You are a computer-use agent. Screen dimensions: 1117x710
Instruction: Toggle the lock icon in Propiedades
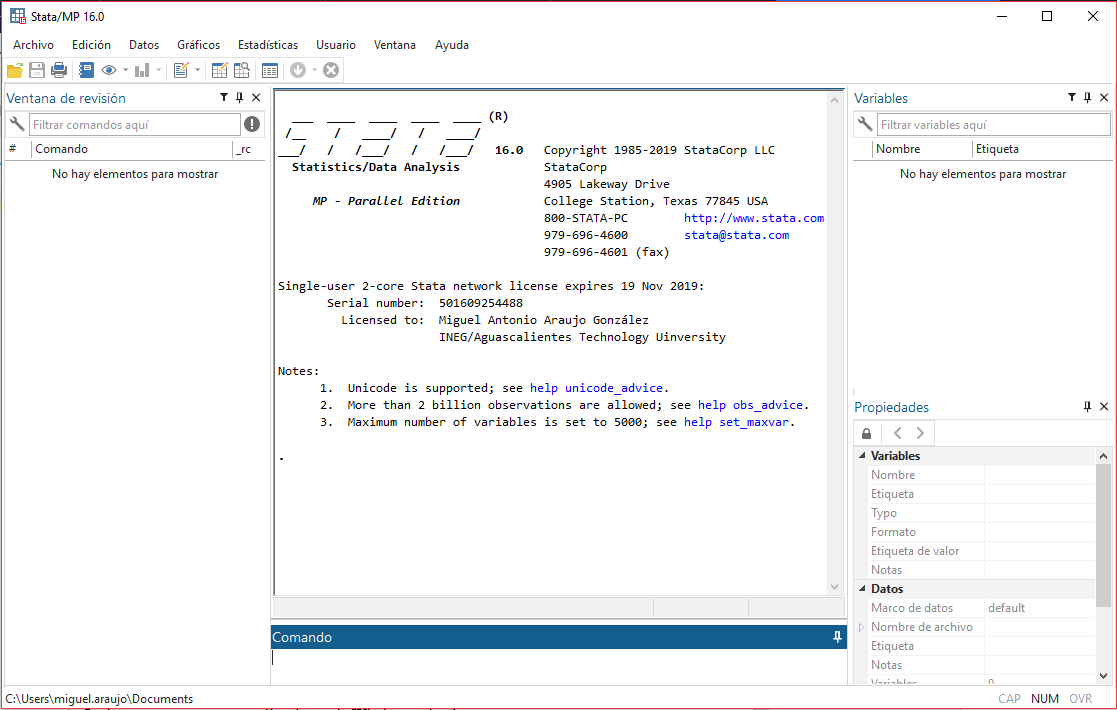tap(867, 433)
